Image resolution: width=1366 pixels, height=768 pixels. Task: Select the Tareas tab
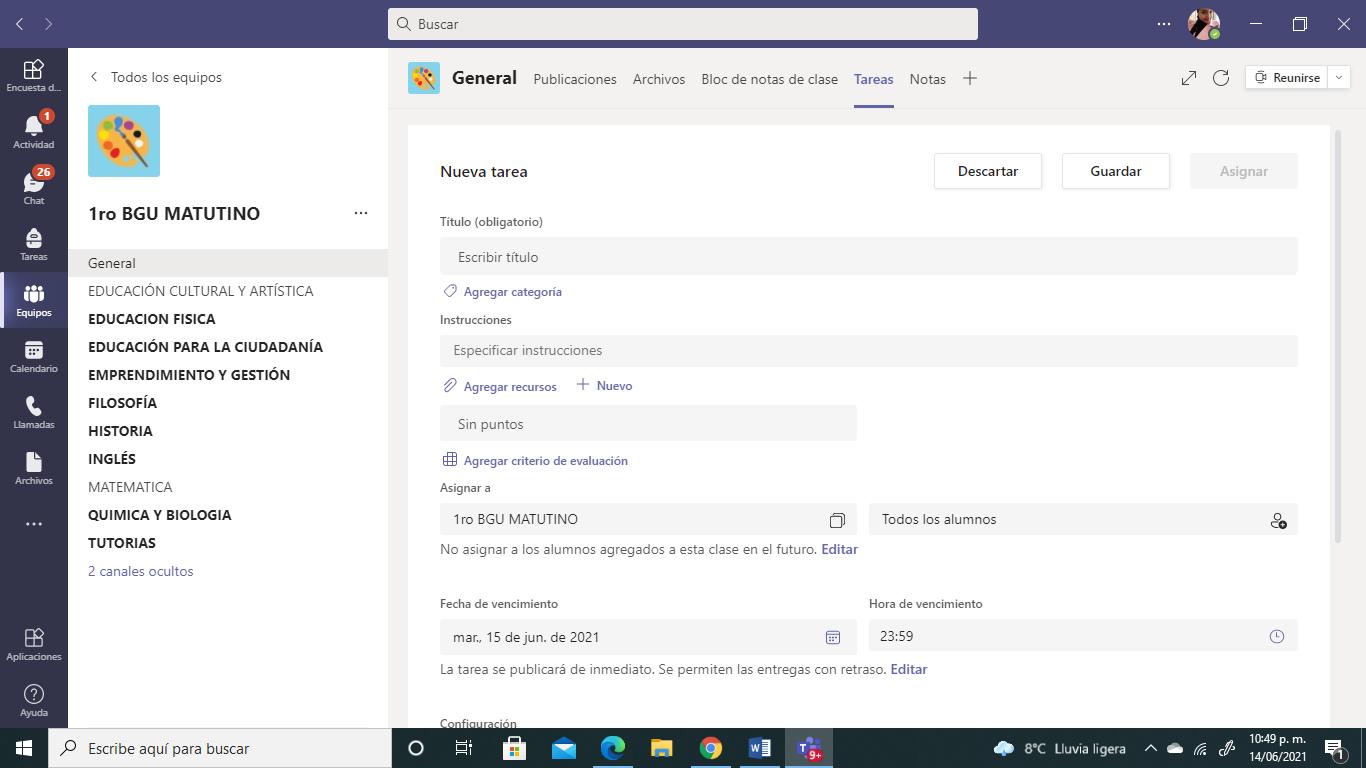[874, 79]
